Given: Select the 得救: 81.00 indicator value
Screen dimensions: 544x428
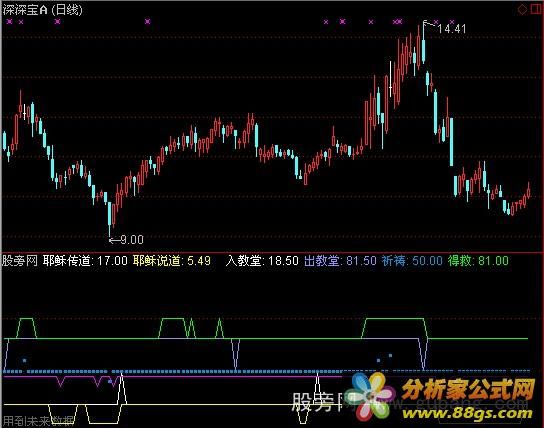Looking at the screenshot, I should point(478,260).
